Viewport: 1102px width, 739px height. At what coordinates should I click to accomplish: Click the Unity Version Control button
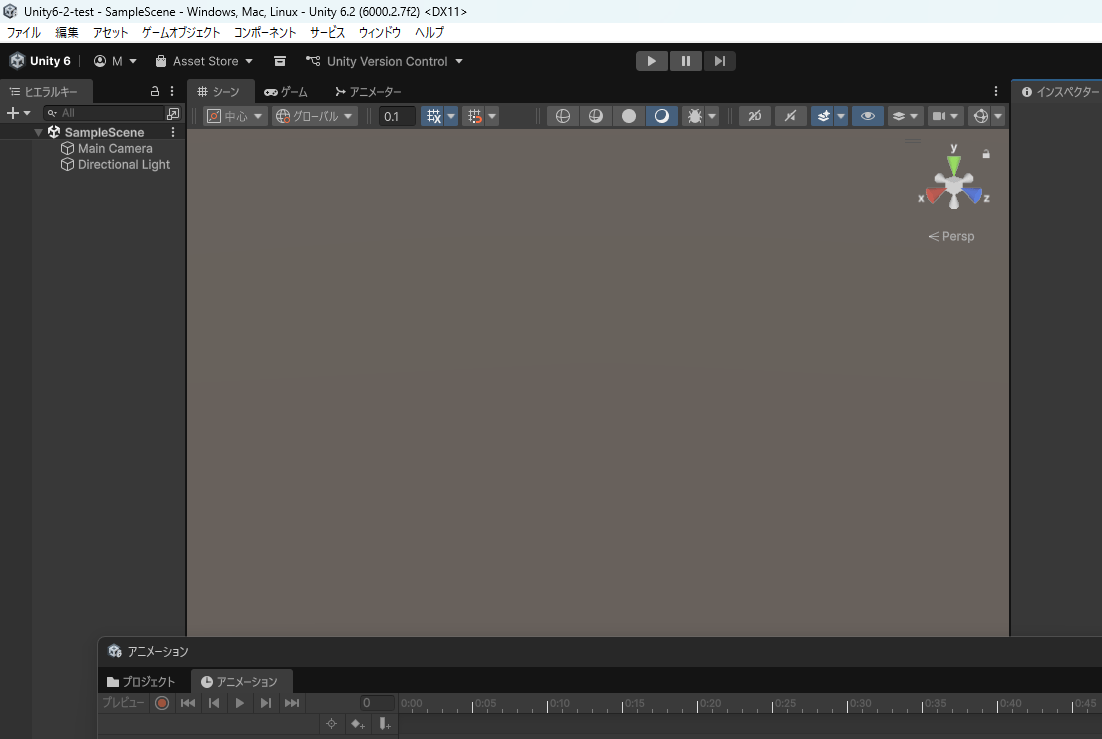coord(386,61)
